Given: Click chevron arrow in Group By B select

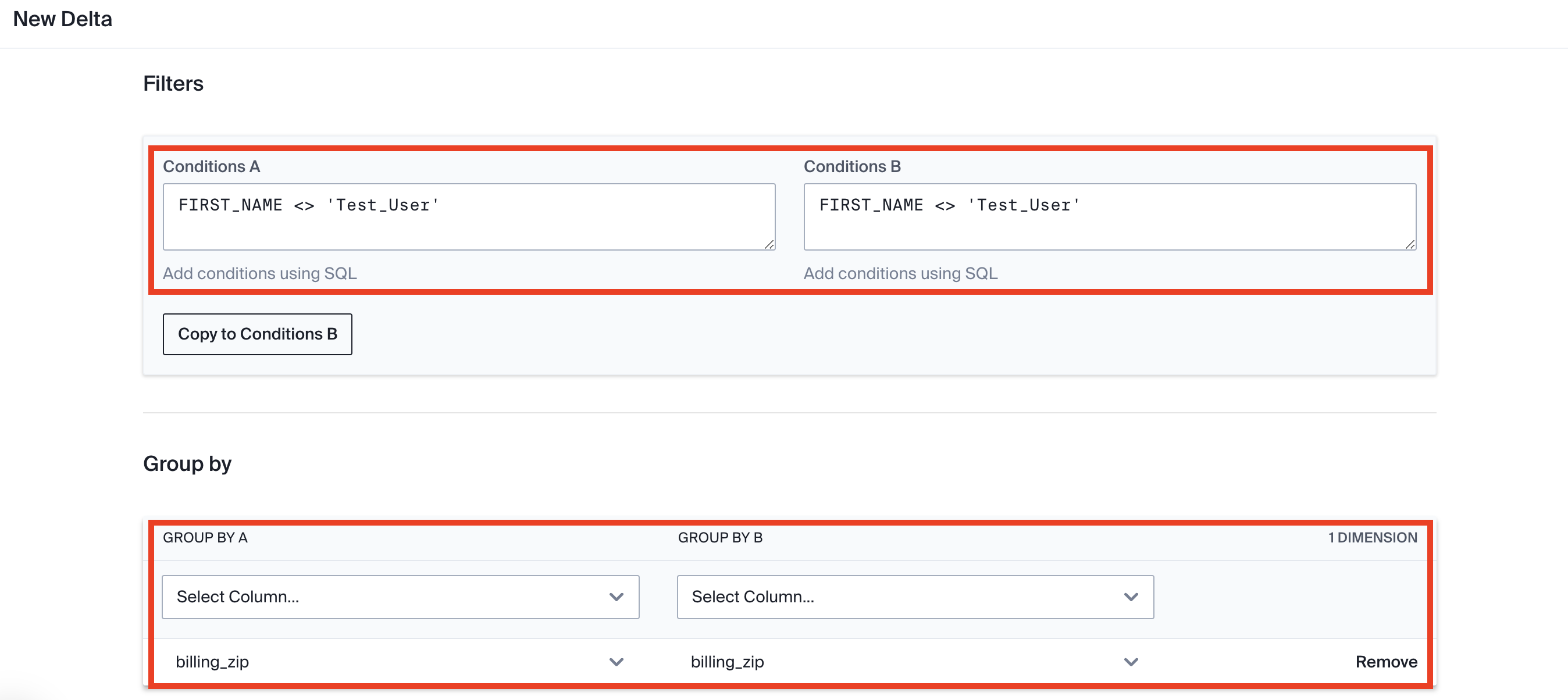Looking at the screenshot, I should [x=1131, y=597].
